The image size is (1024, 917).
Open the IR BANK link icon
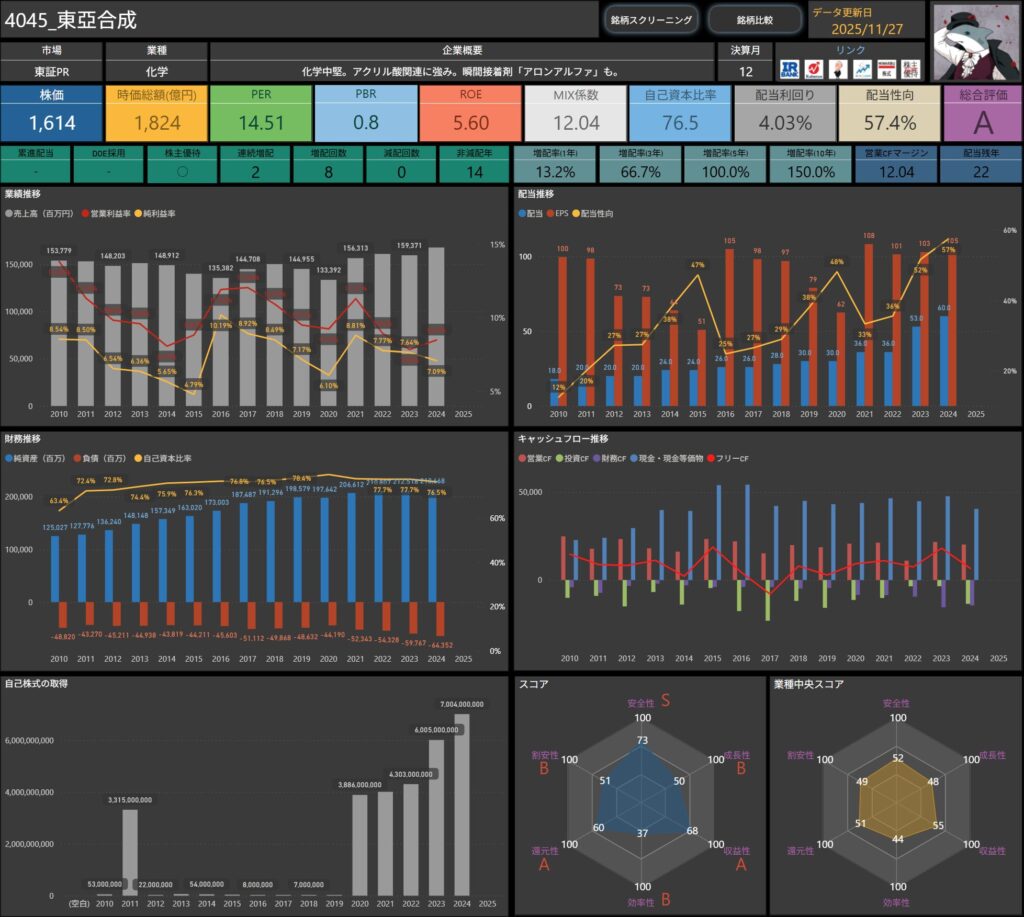790,69
